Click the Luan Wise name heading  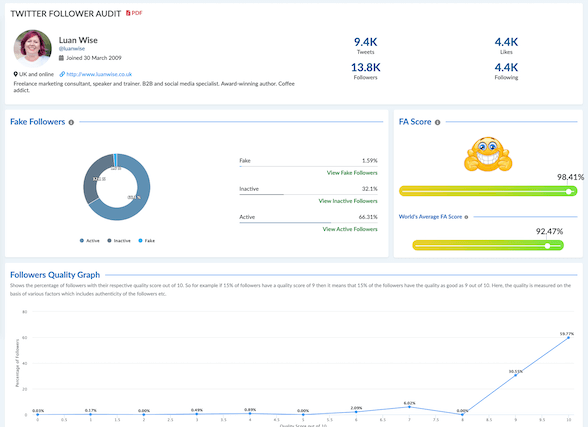click(x=78, y=40)
